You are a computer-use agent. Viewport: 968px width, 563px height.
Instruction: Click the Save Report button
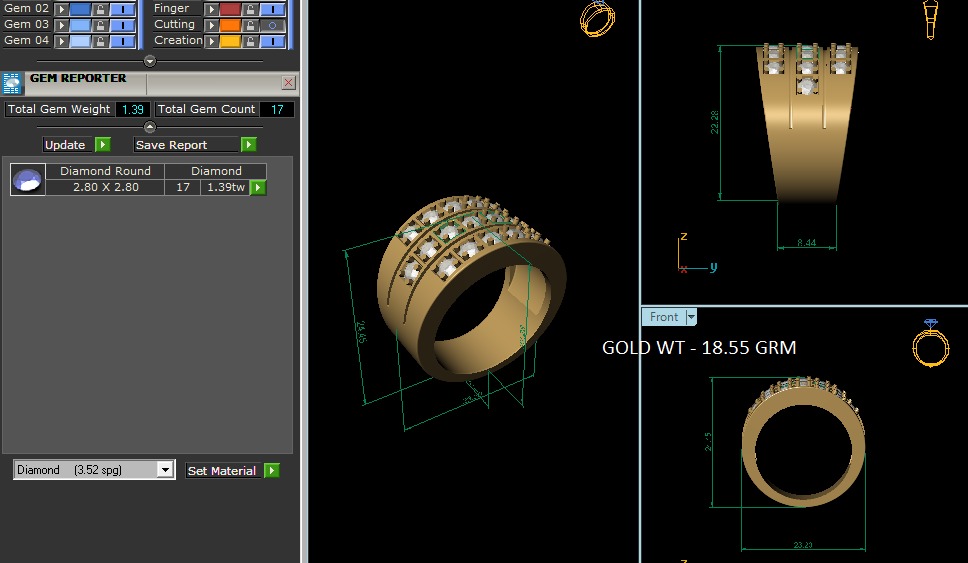[x=186, y=144]
